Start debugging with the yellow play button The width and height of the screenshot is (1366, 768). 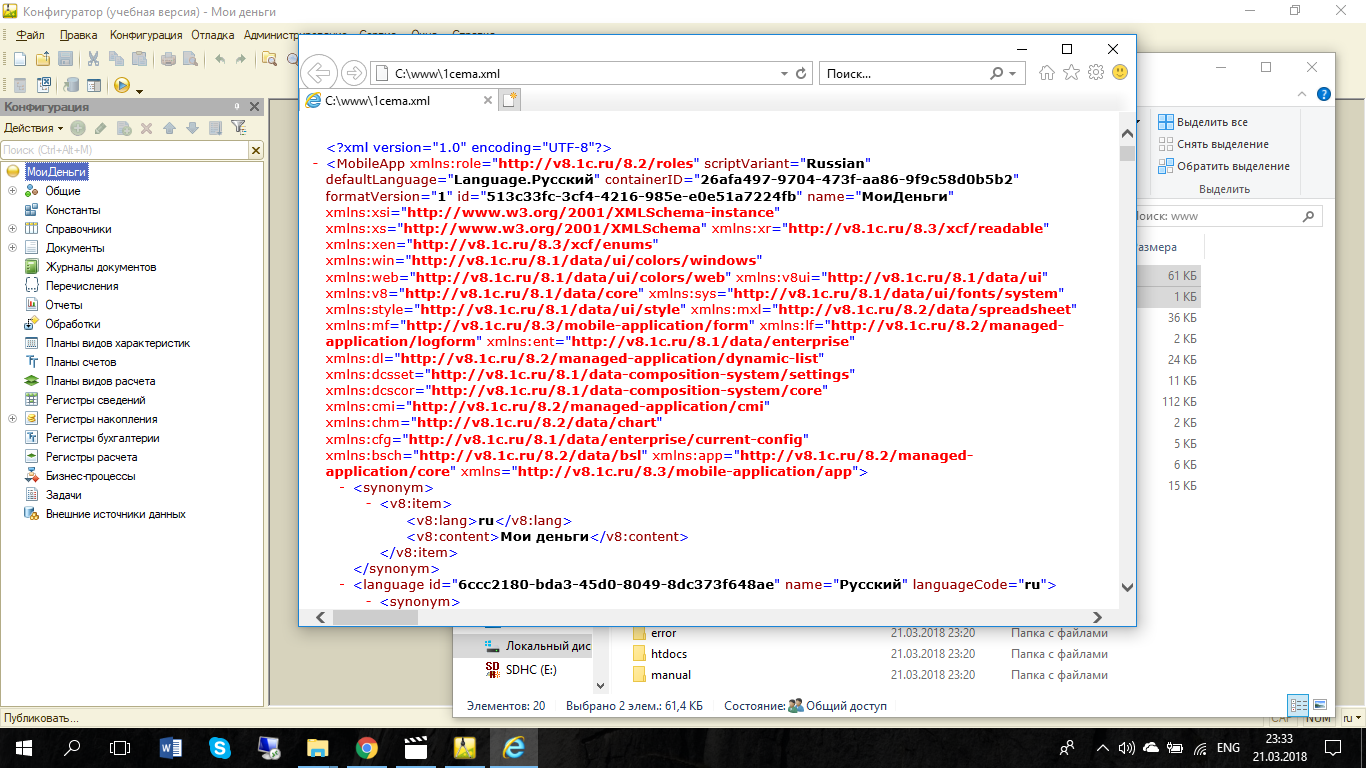tap(121, 86)
